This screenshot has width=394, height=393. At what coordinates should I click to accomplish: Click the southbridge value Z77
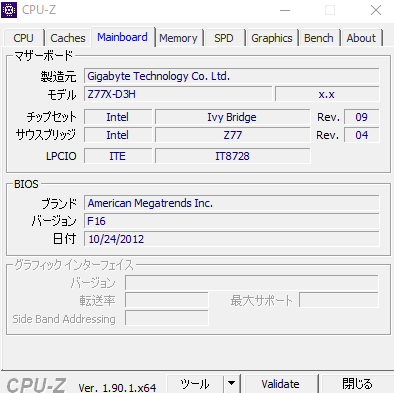[232, 135]
